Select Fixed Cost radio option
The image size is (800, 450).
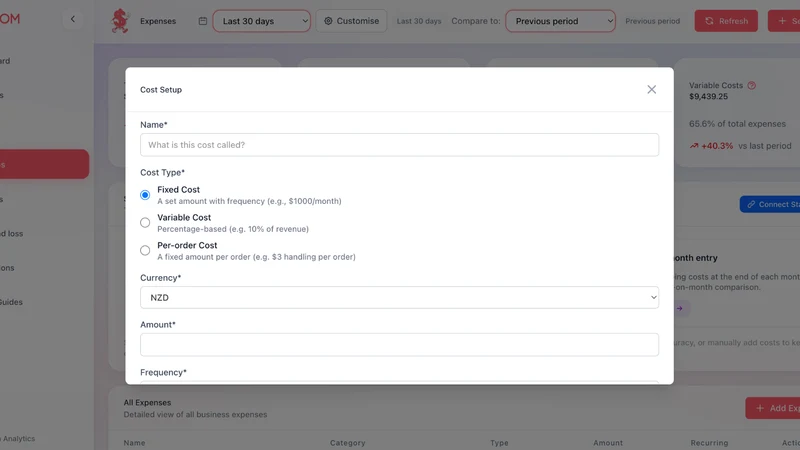click(x=145, y=195)
